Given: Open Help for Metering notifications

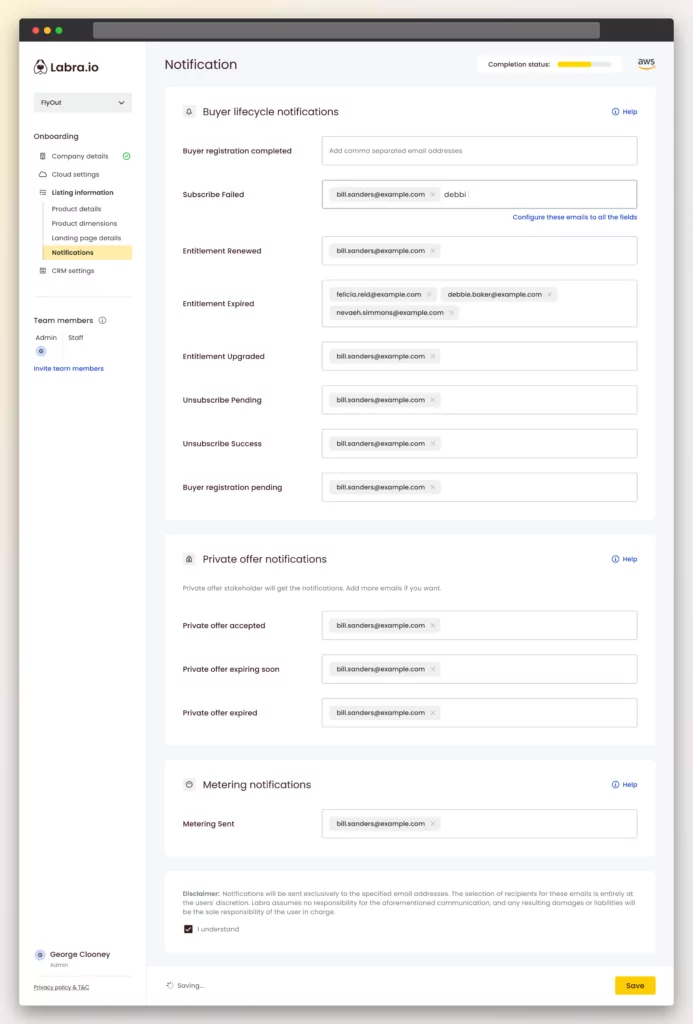Looking at the screenshot, I should click(624, 784).
